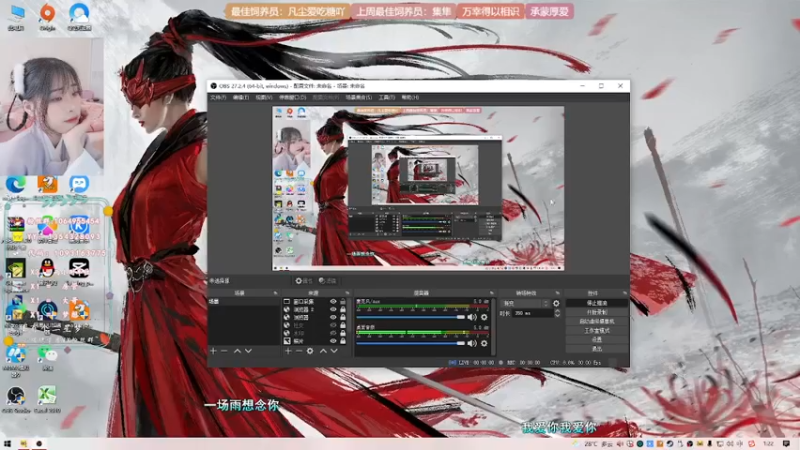Image resolution: width=800 pixels, height=450 pixels.
Task: Increase transition duration with up arrow
Action: tap(557, 311)
